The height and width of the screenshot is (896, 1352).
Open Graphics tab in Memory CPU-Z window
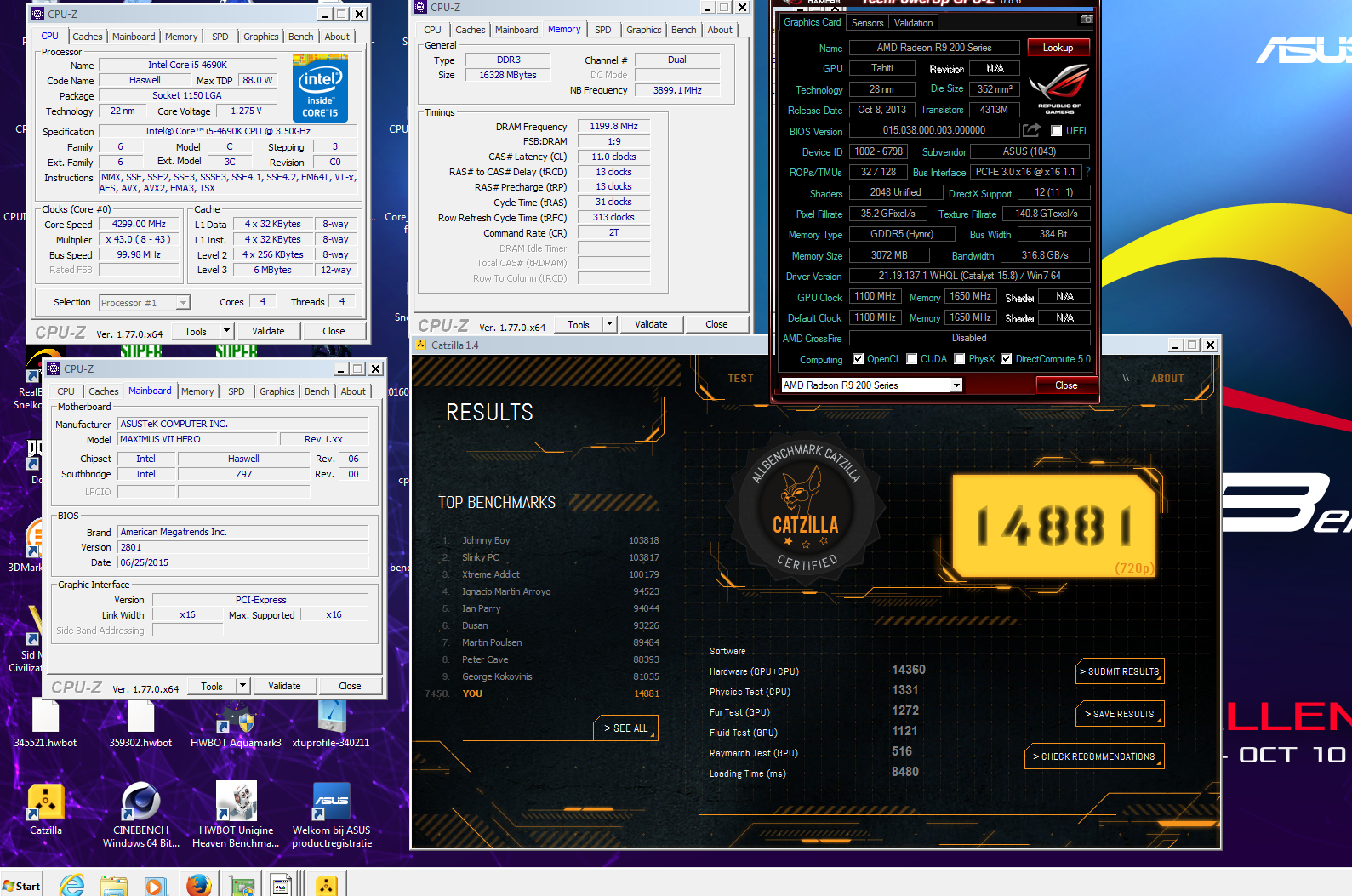pos(643,30)
